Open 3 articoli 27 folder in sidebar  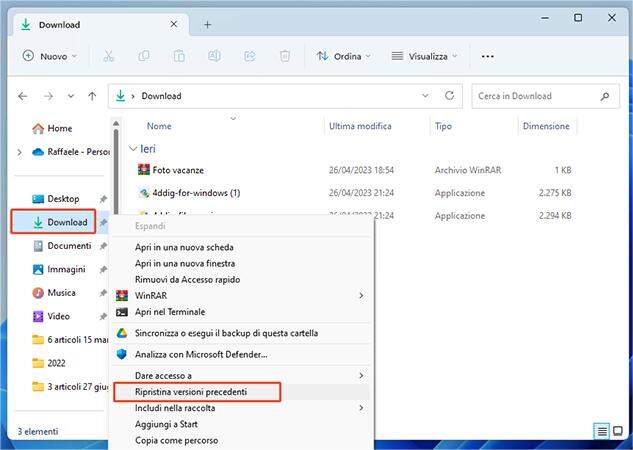pyautogui.click(x=70, y=387)
